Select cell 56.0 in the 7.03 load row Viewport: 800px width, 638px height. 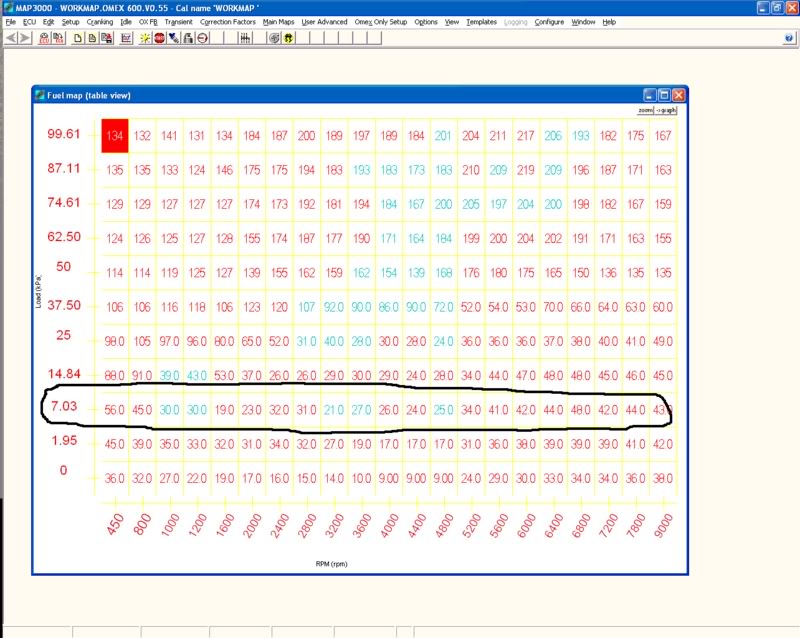click(x=114, y=409)
